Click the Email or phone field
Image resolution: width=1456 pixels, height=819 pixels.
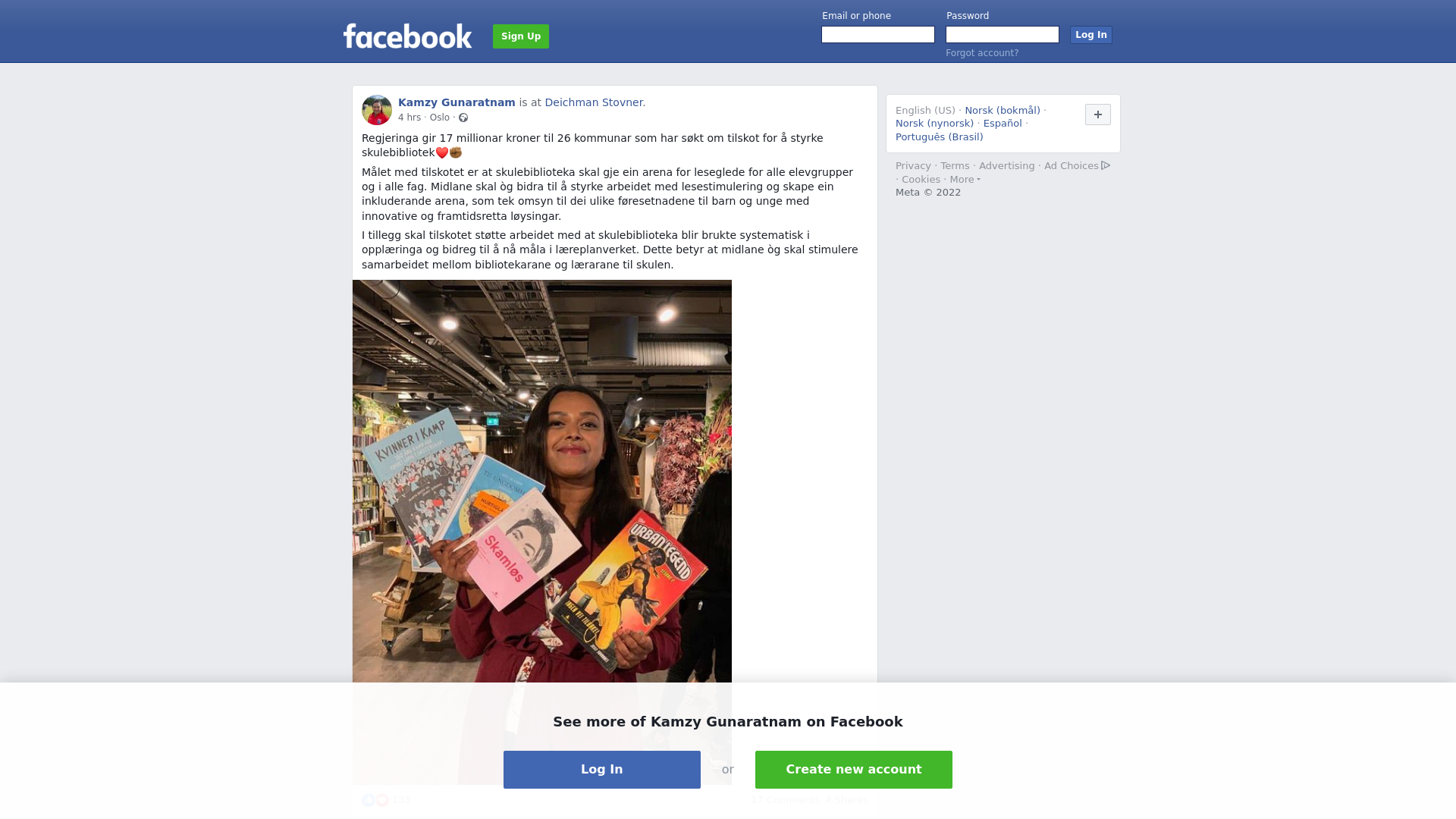click(878, 35)
